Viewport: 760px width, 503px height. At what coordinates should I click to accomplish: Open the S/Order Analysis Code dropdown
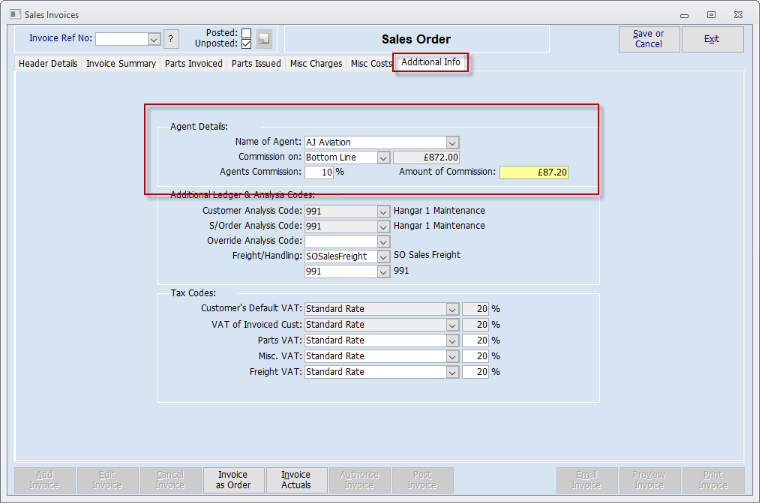[x=383, y=227]
